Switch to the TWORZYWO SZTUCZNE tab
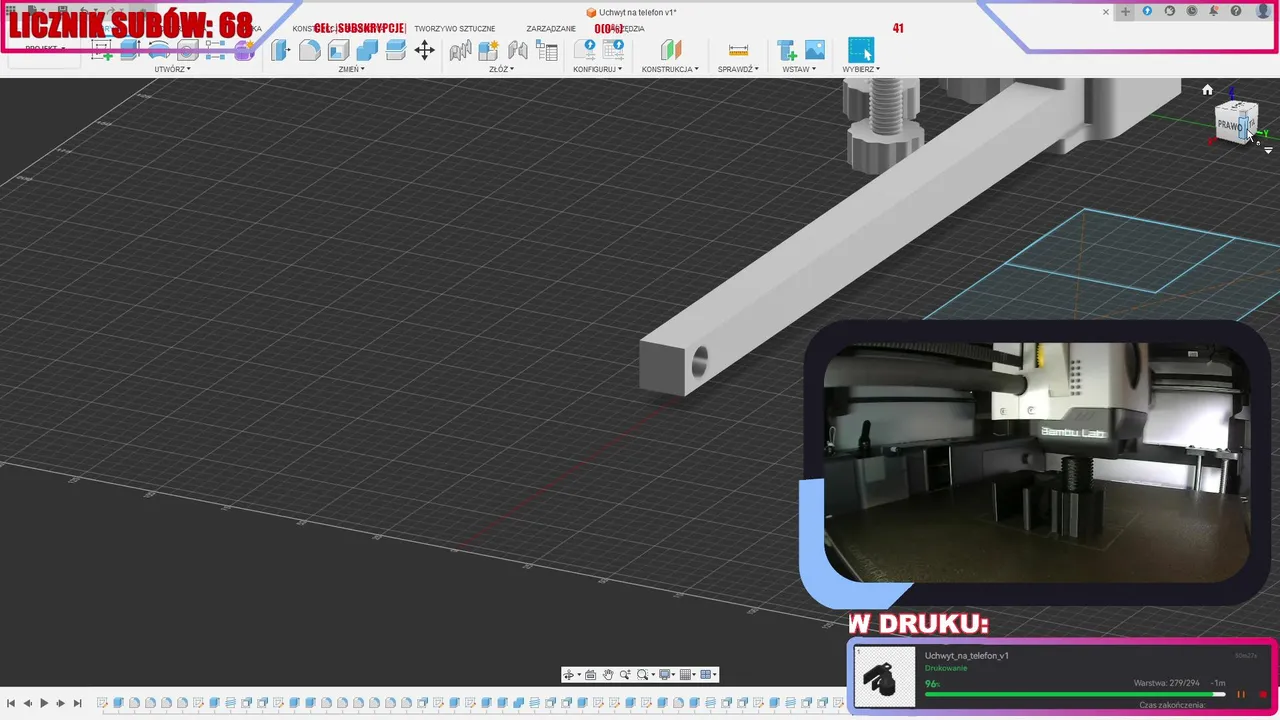Image resolution: width=1280 pixels, height=720 pixels. 455,29
